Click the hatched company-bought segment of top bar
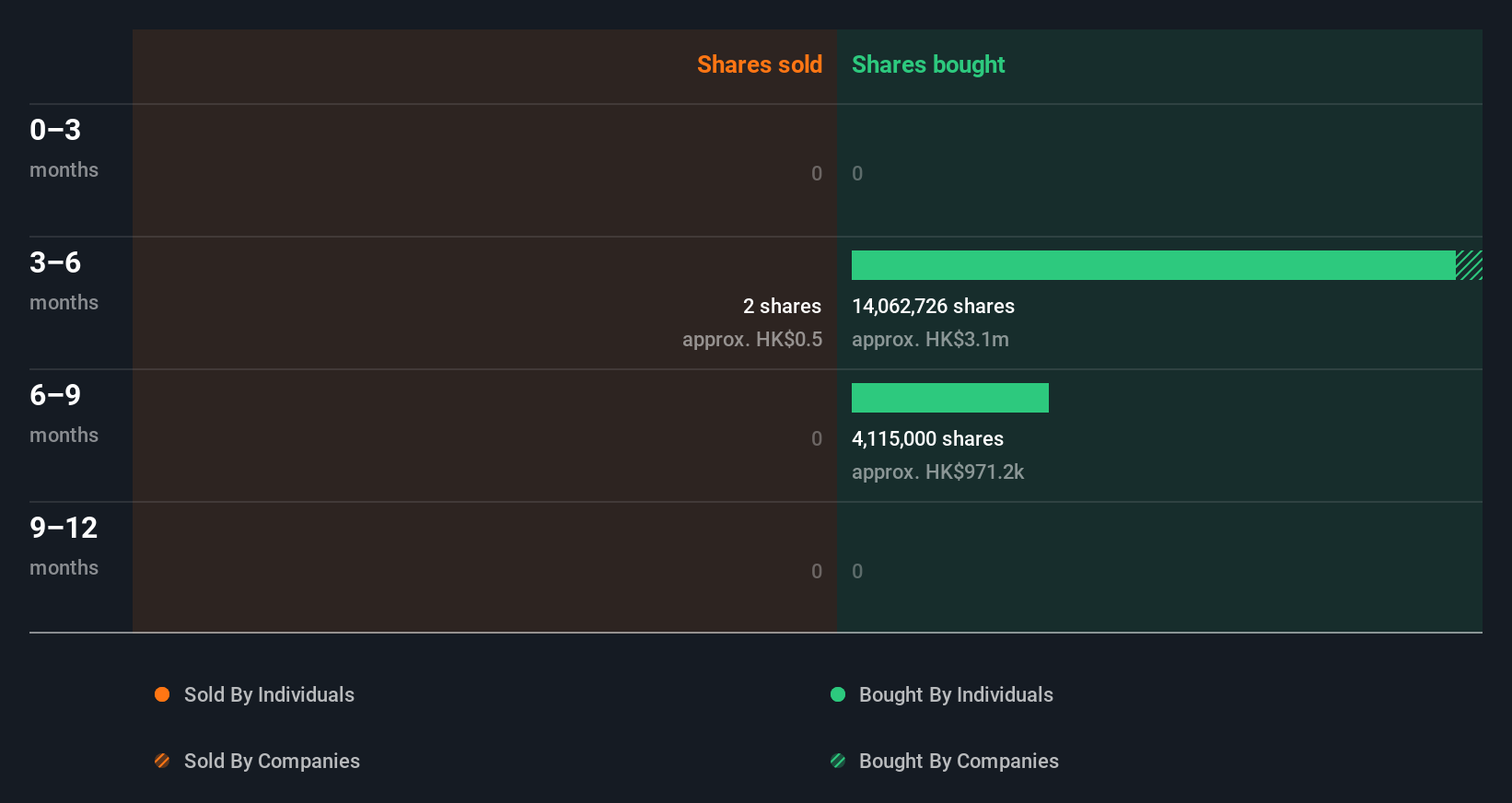 click(x=1469, y=265)
